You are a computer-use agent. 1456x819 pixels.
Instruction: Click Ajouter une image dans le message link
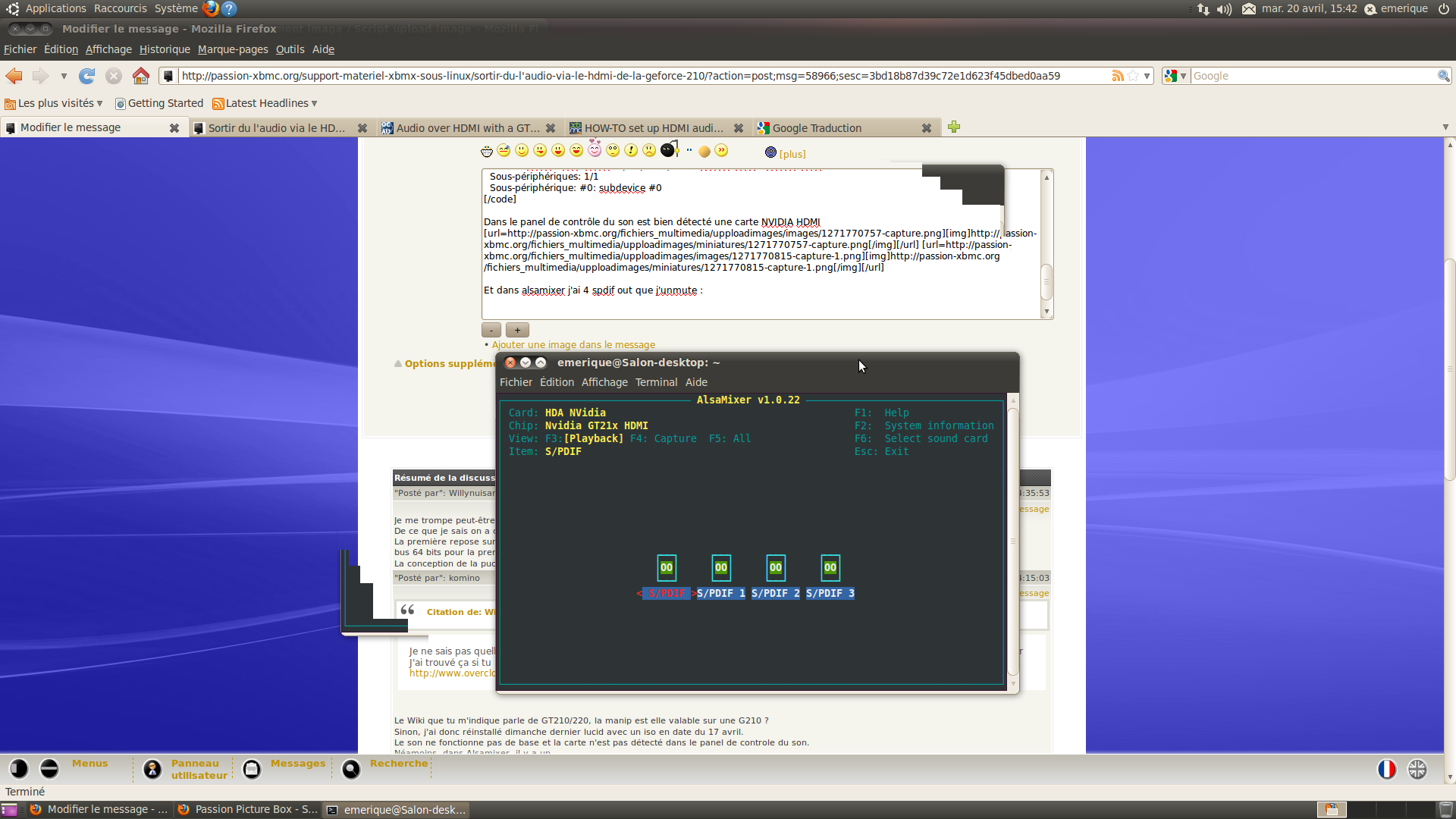click(x=573, y=345)
